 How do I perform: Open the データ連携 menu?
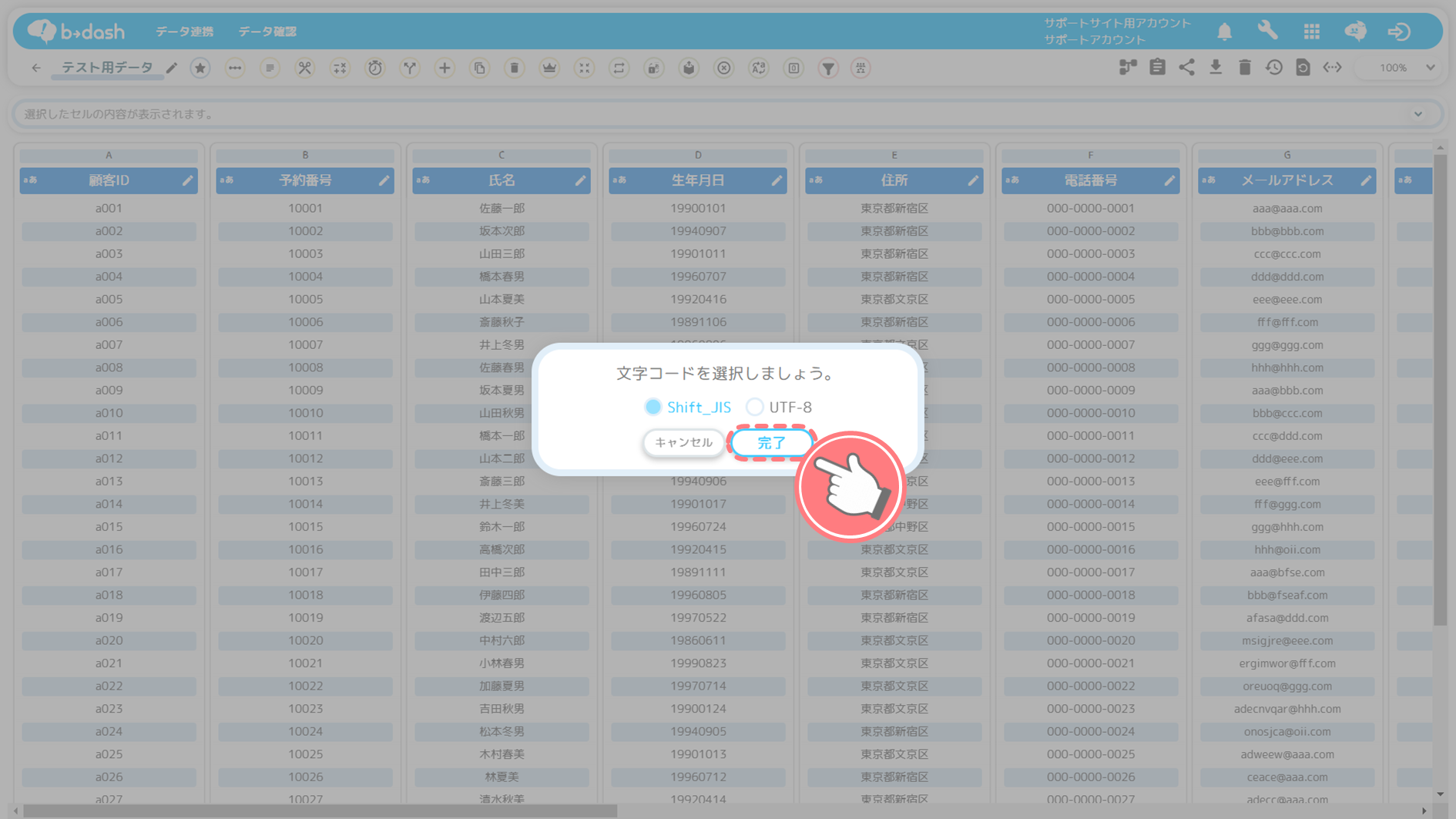click(185, 32)
